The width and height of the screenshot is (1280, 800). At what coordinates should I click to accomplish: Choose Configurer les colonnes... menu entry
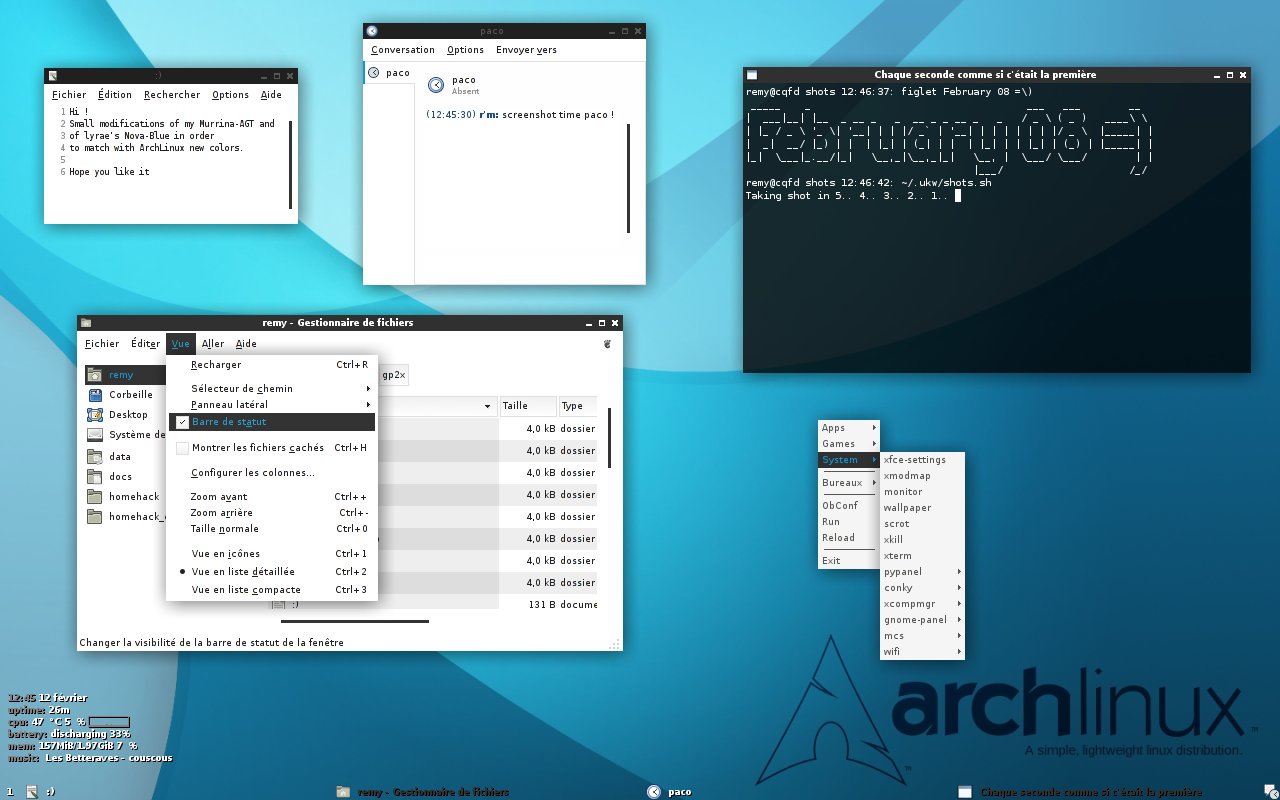(271, 473)
